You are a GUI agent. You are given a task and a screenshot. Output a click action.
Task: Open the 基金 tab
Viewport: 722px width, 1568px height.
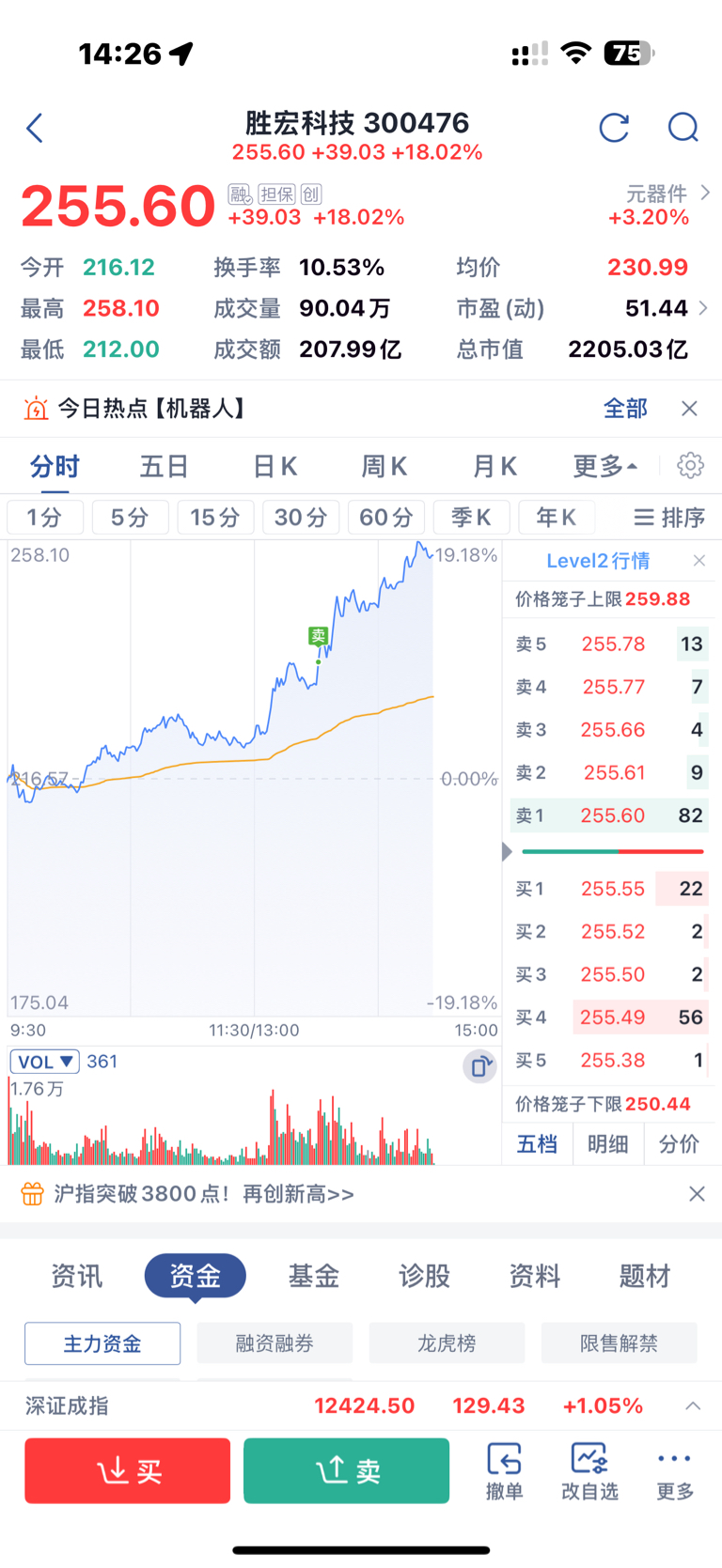[314, 1276]
